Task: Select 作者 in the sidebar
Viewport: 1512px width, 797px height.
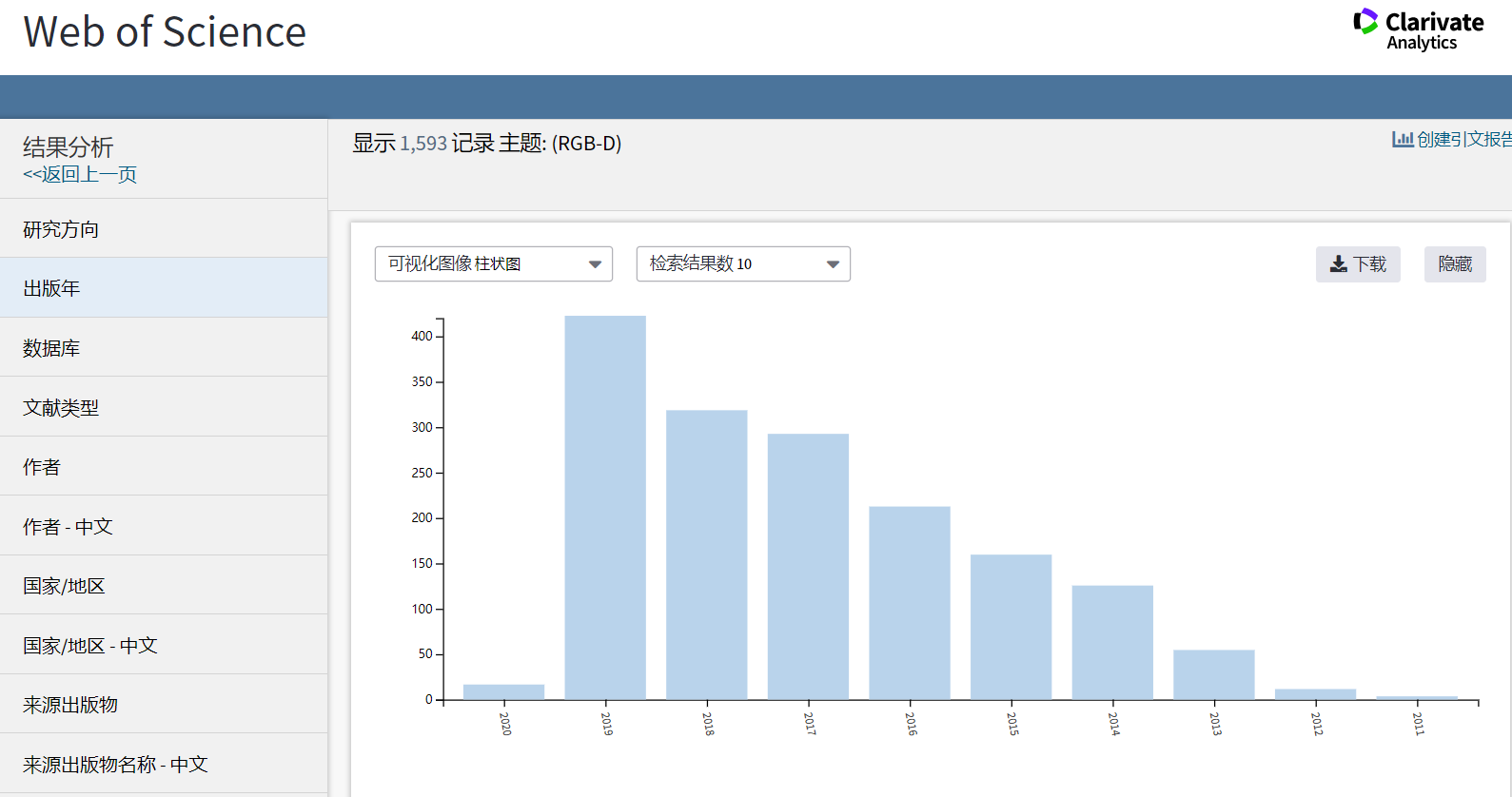Action: pyautogui.click(x=164, y=466)
